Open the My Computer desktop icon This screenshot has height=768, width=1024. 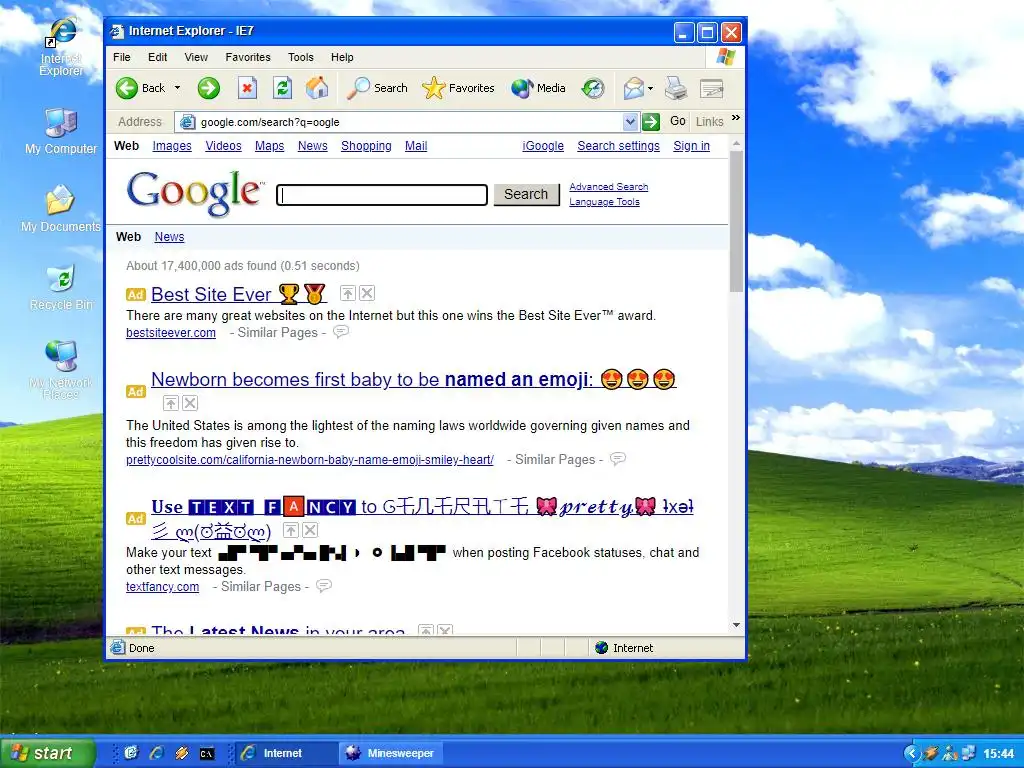coord(61,131)
